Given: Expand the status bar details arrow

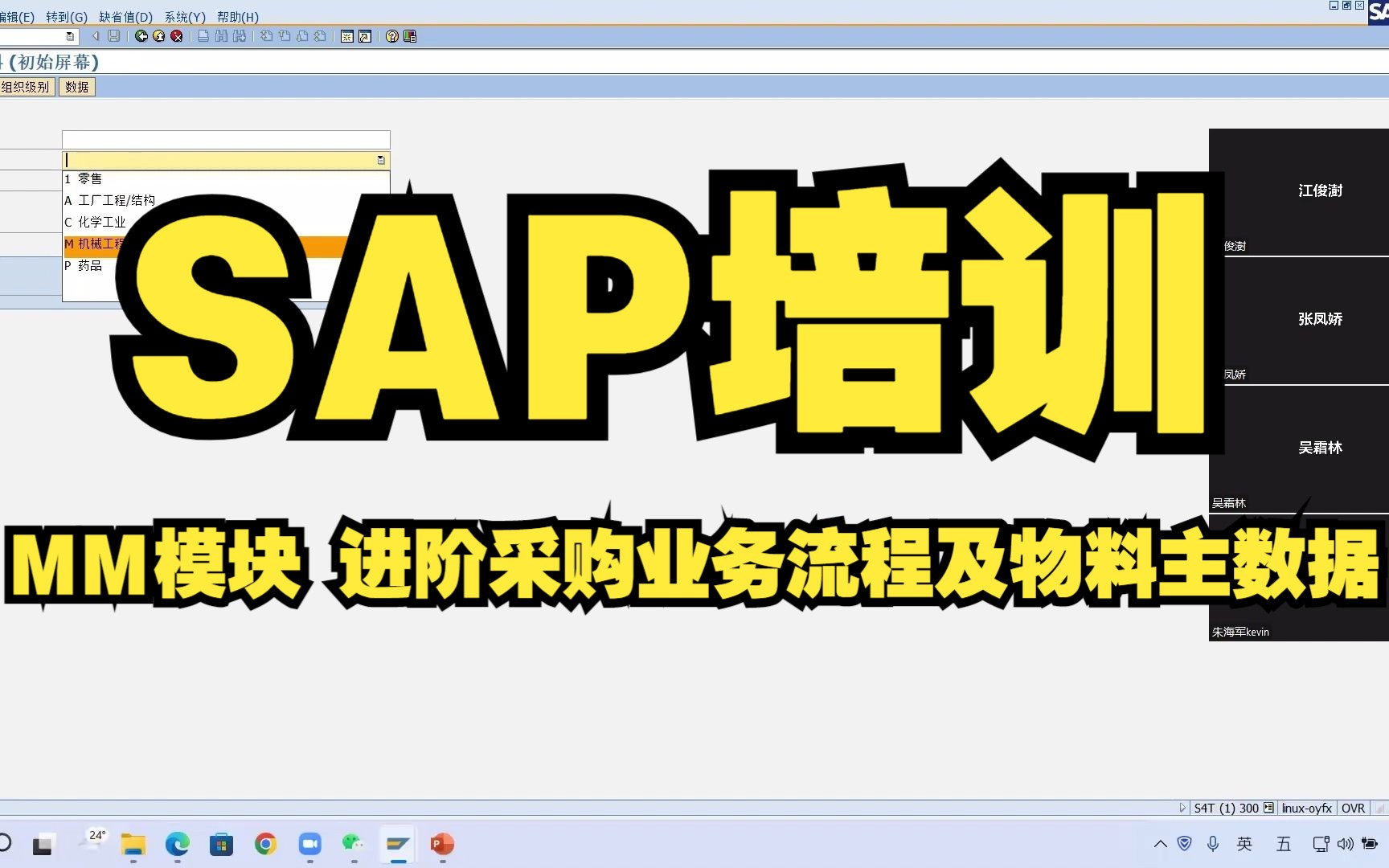Looking at the screenshot, I should [x=1182, y=808].
